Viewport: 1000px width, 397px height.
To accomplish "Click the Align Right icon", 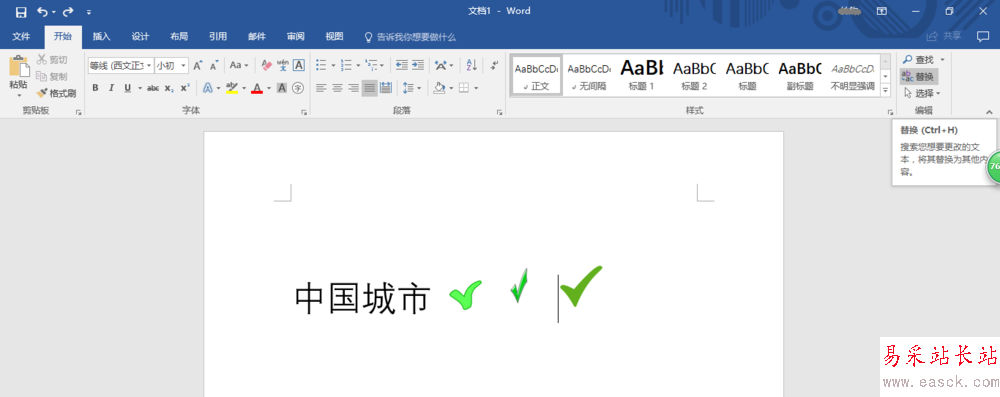I will [353, 88].
